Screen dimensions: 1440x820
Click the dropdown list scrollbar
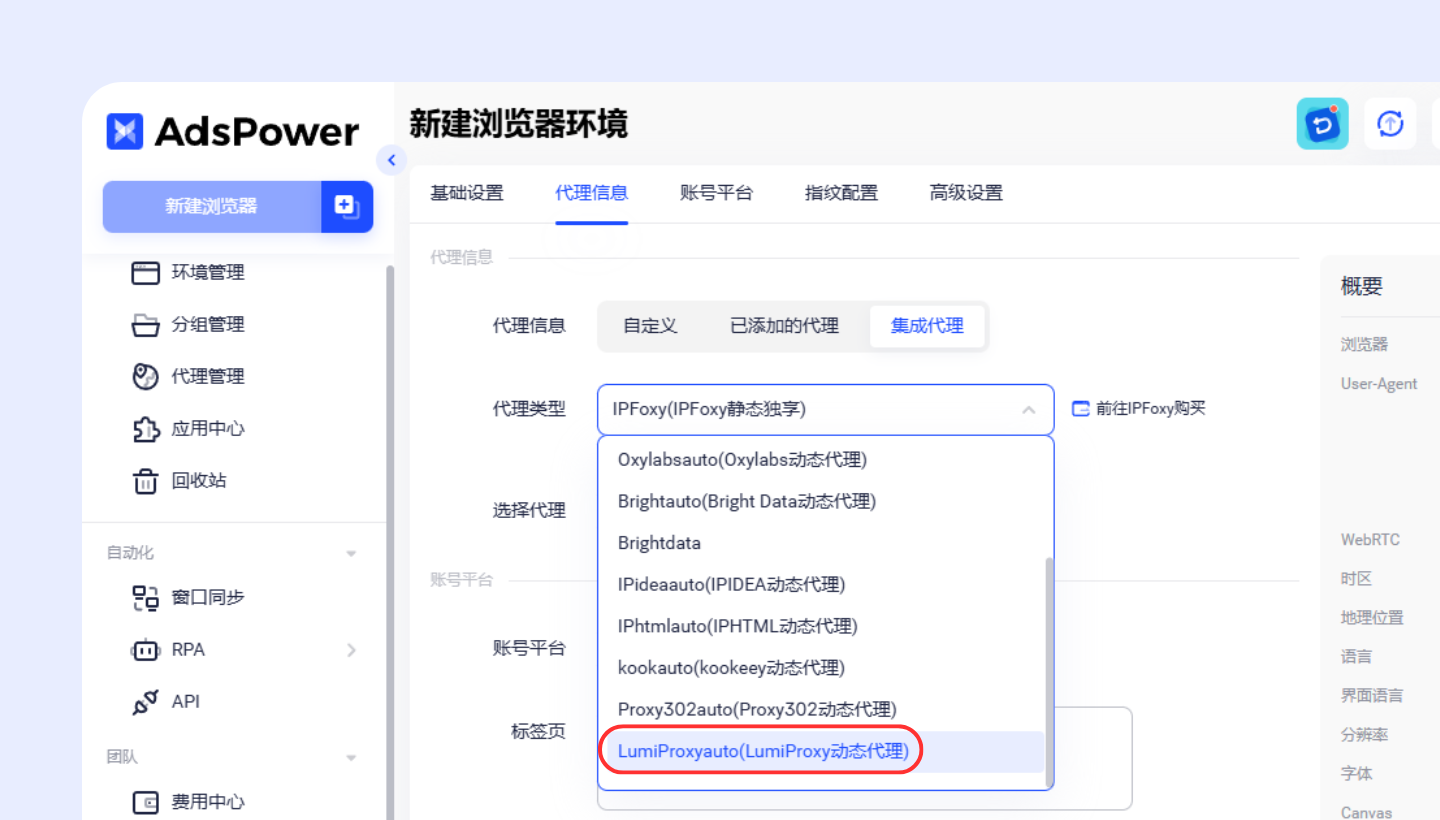[x=1049, y=672]
